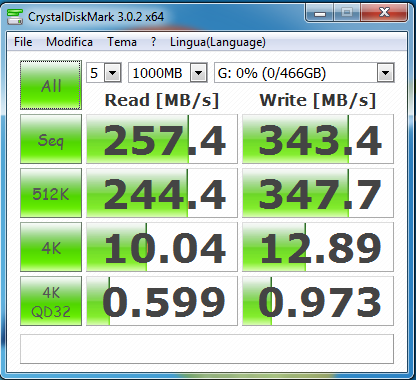The height and width of the screenshot is (380, 416).
Task: Select the Seq read value 257.4
Action: click(x=162, y=139)
